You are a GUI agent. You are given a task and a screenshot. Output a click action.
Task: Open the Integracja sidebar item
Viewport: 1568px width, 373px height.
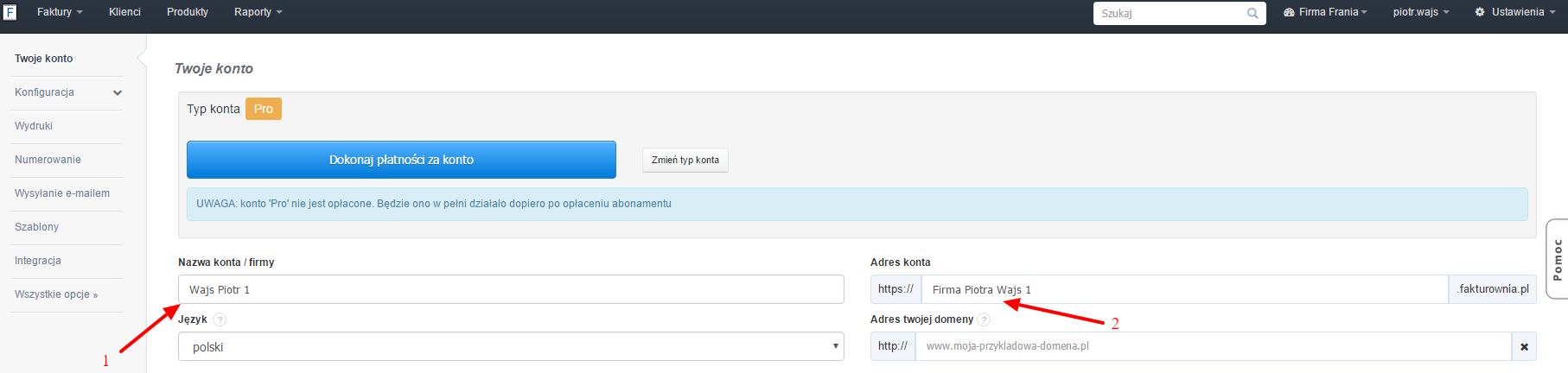(38, 261)
